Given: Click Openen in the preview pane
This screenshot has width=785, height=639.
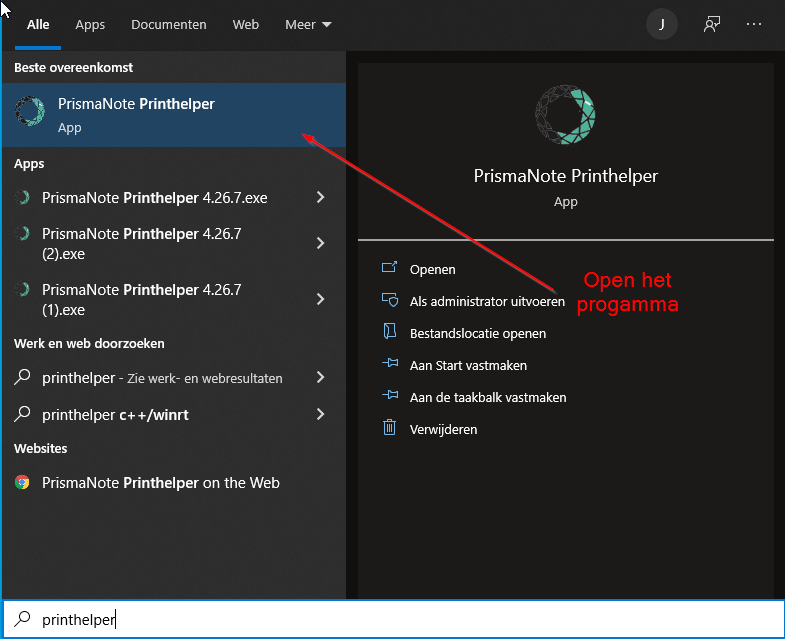Looking at the screenshot, I should (x=433, y=269).
